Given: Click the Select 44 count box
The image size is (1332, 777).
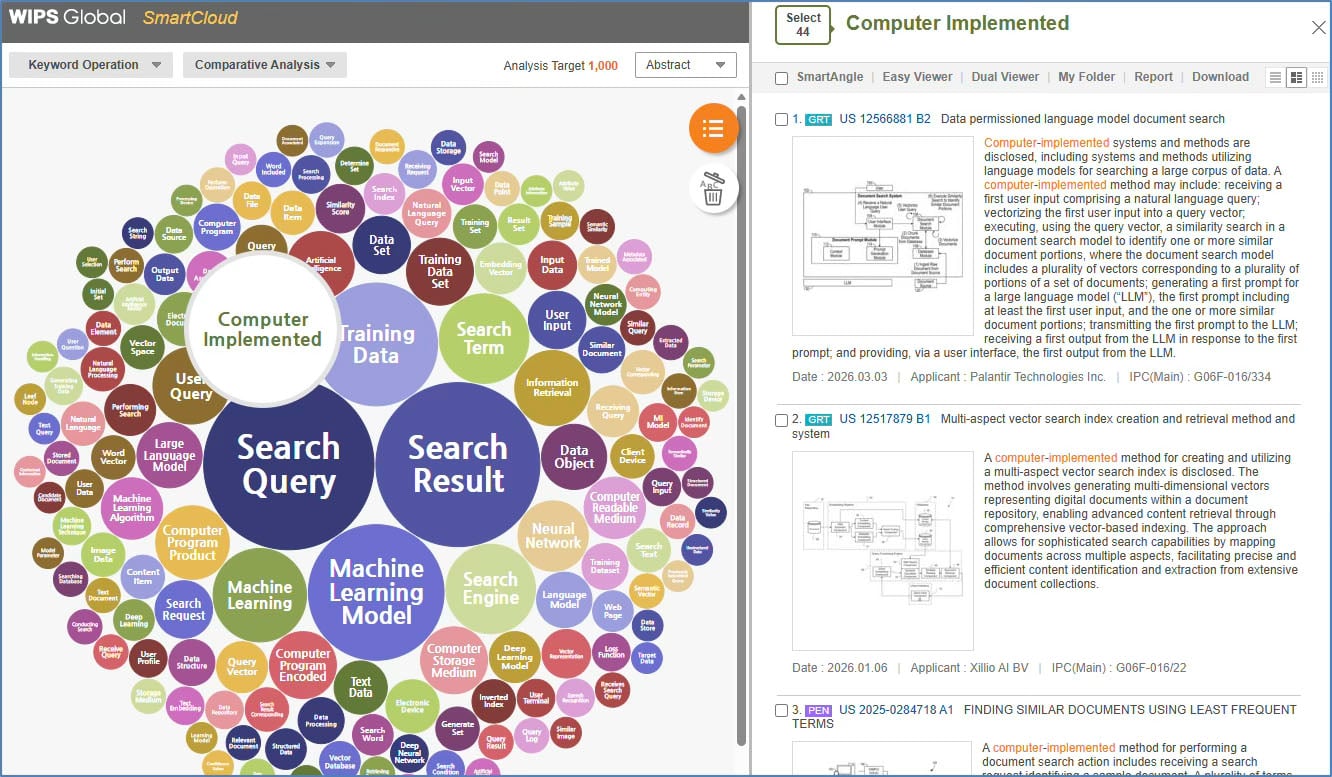Looking at the screenshot, I should (x=803, y=25).
